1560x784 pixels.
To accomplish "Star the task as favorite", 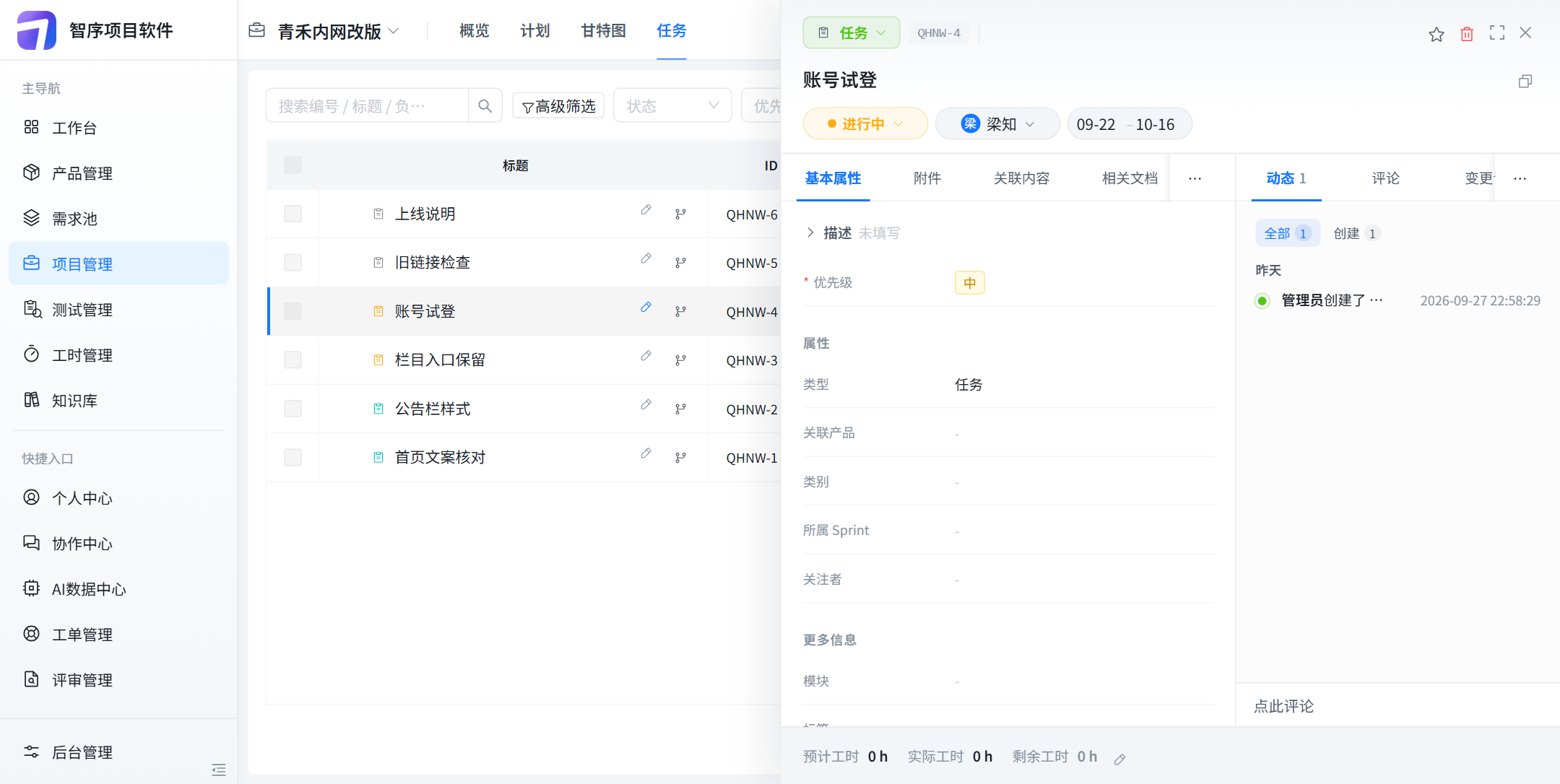I will tap(1436, 33).
